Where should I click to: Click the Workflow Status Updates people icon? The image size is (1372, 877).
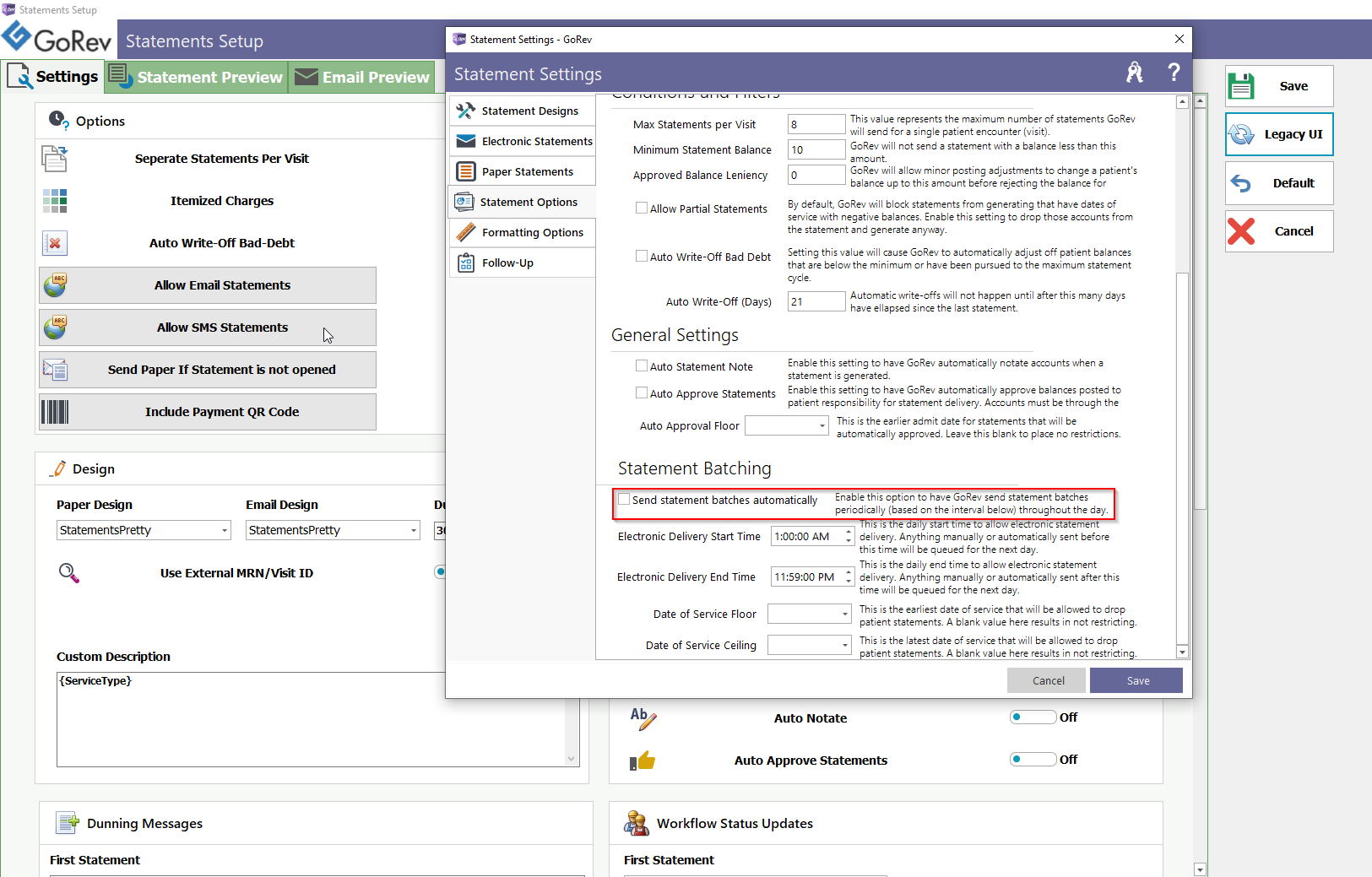[x=636, y=823]
